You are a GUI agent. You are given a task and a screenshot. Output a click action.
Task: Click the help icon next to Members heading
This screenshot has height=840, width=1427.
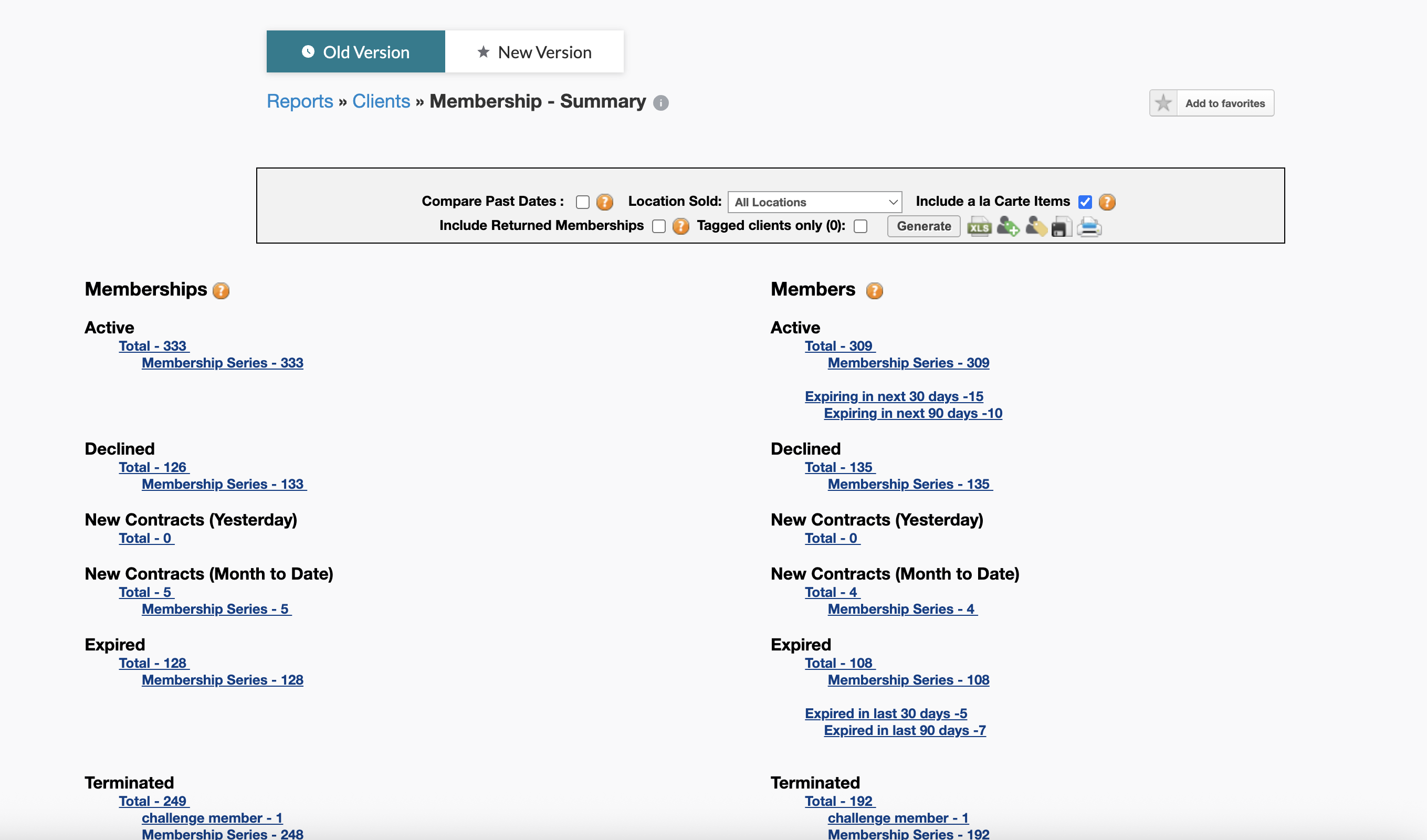click(x=874, y=290)
